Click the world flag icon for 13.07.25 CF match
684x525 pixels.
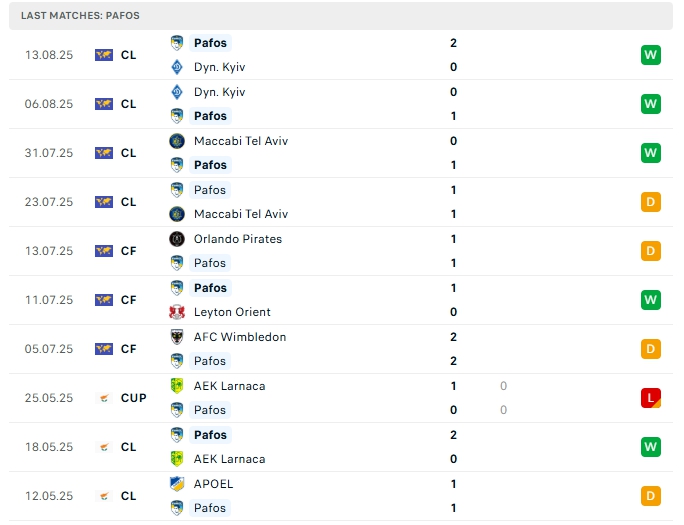[x=104, y=251]
